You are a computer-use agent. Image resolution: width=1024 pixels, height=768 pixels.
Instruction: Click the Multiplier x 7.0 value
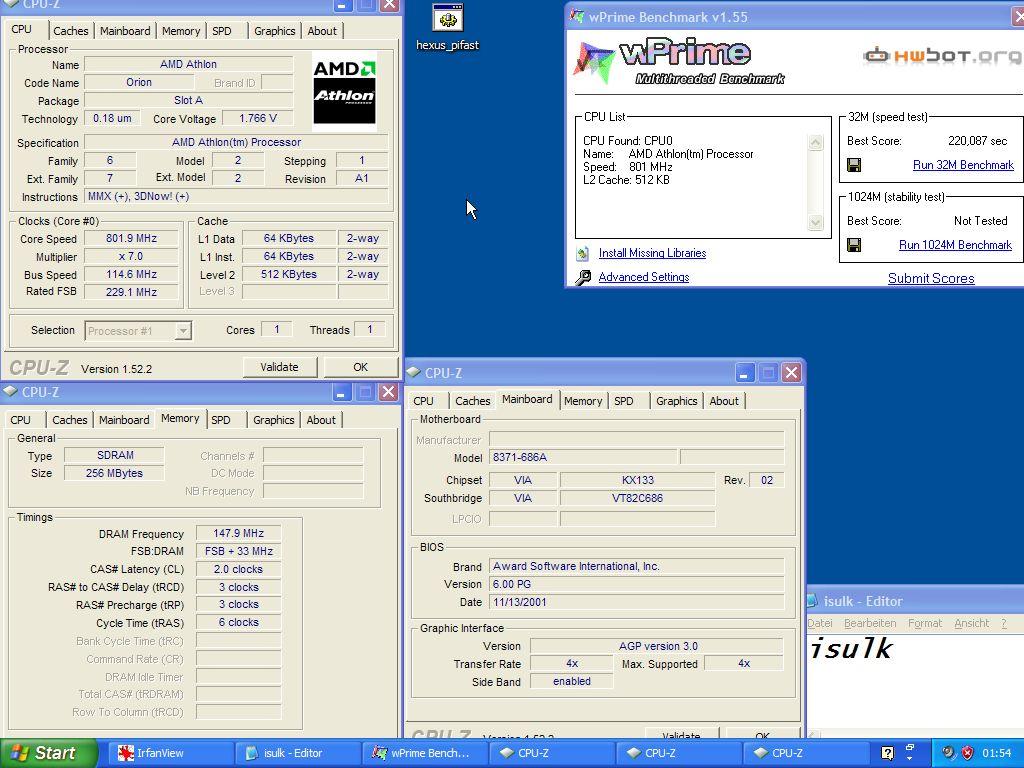131,257
